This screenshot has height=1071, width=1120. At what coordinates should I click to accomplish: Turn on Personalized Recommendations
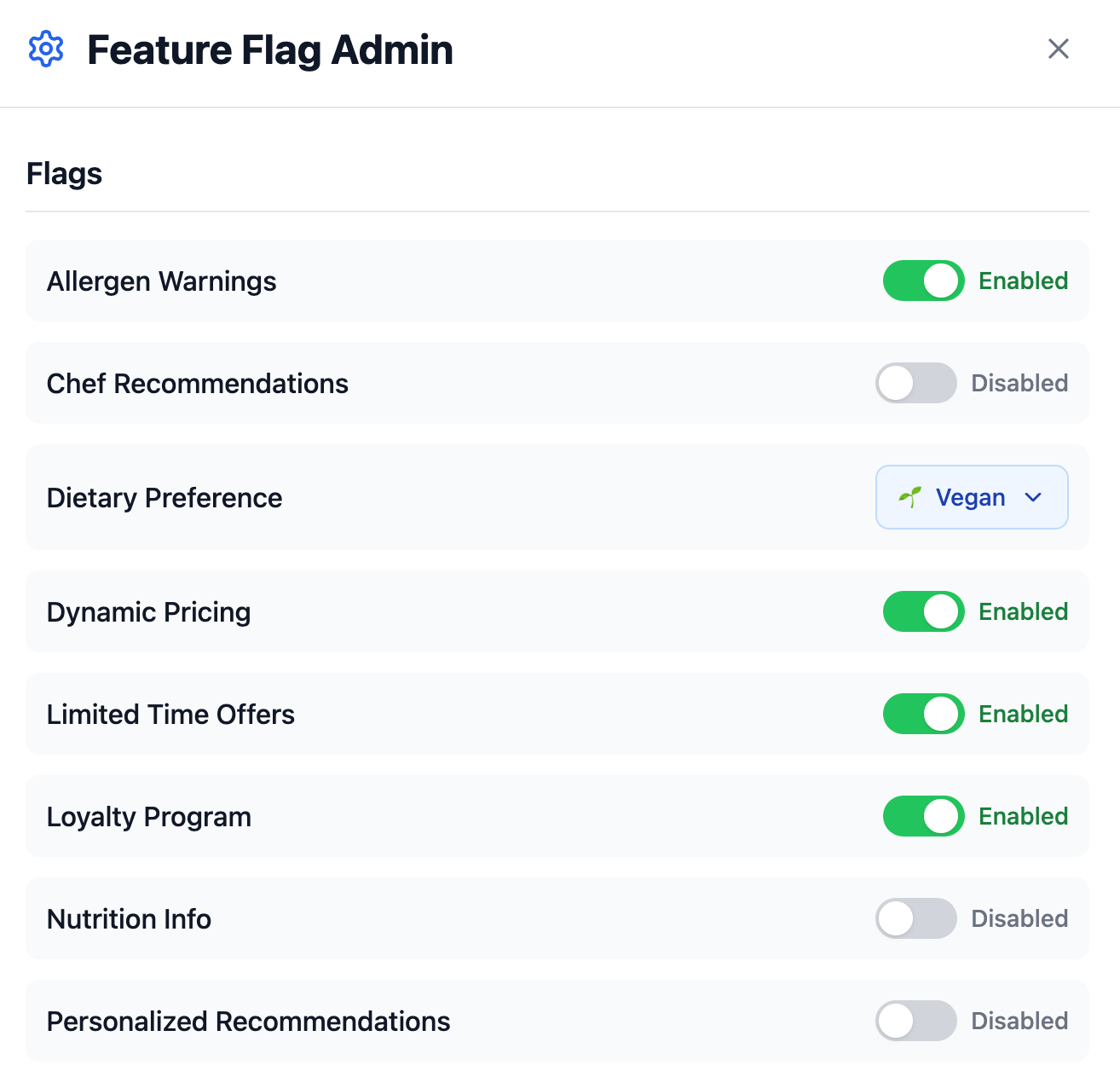pyautogui.click(x=915, y=1021)
